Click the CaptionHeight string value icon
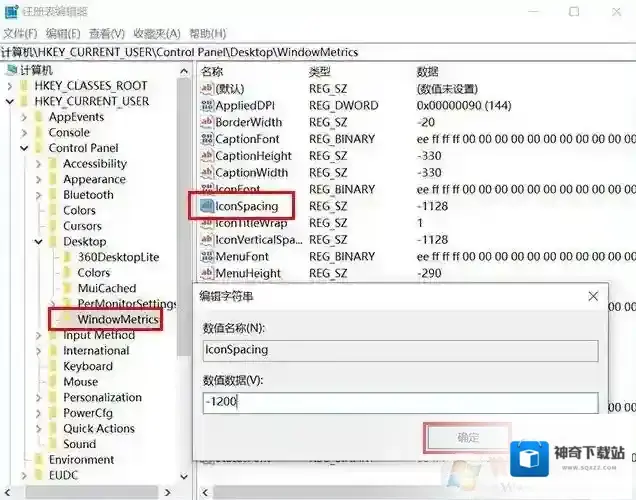The width and height of the screenshot is (636, 500). [207, 156]
